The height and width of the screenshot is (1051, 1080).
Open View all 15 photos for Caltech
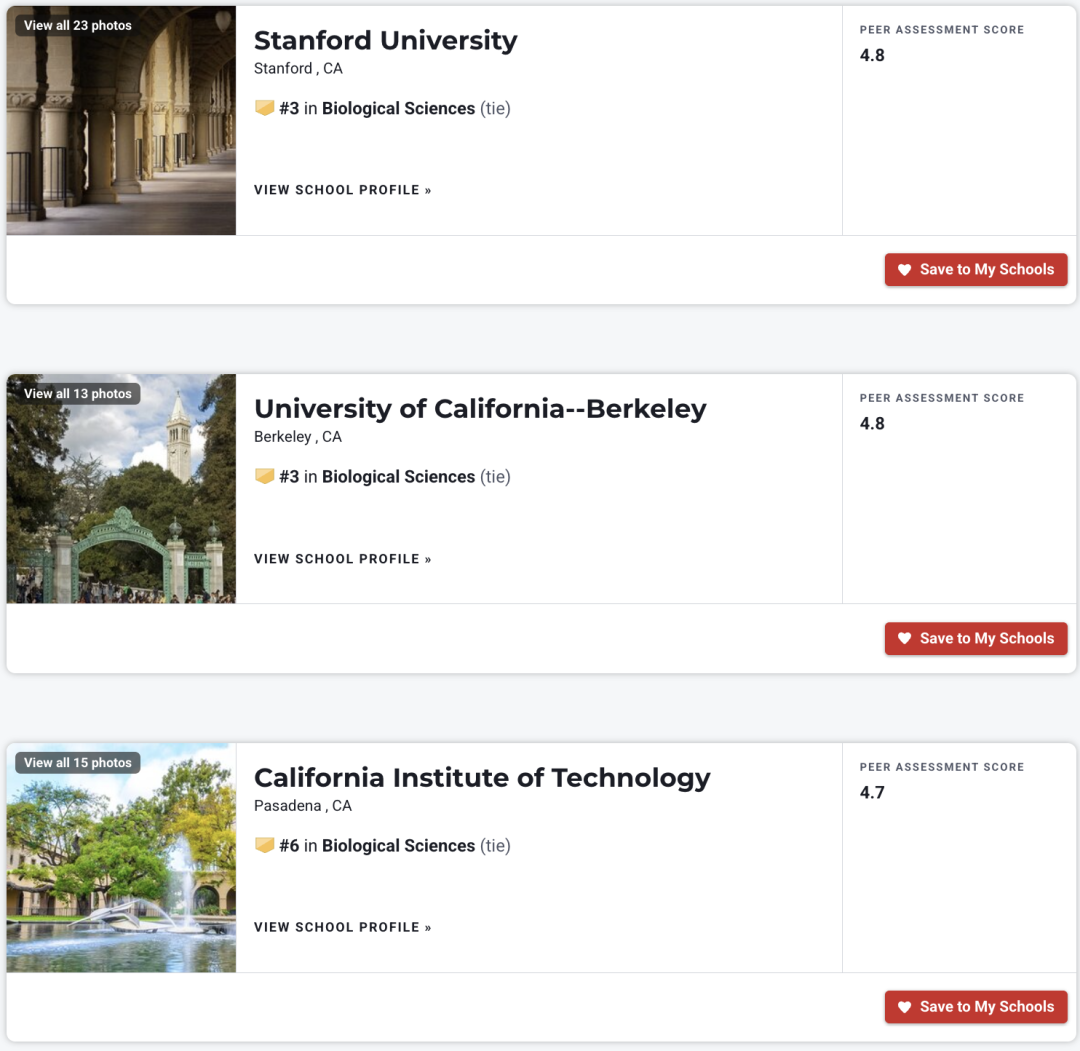coord(78,762)
